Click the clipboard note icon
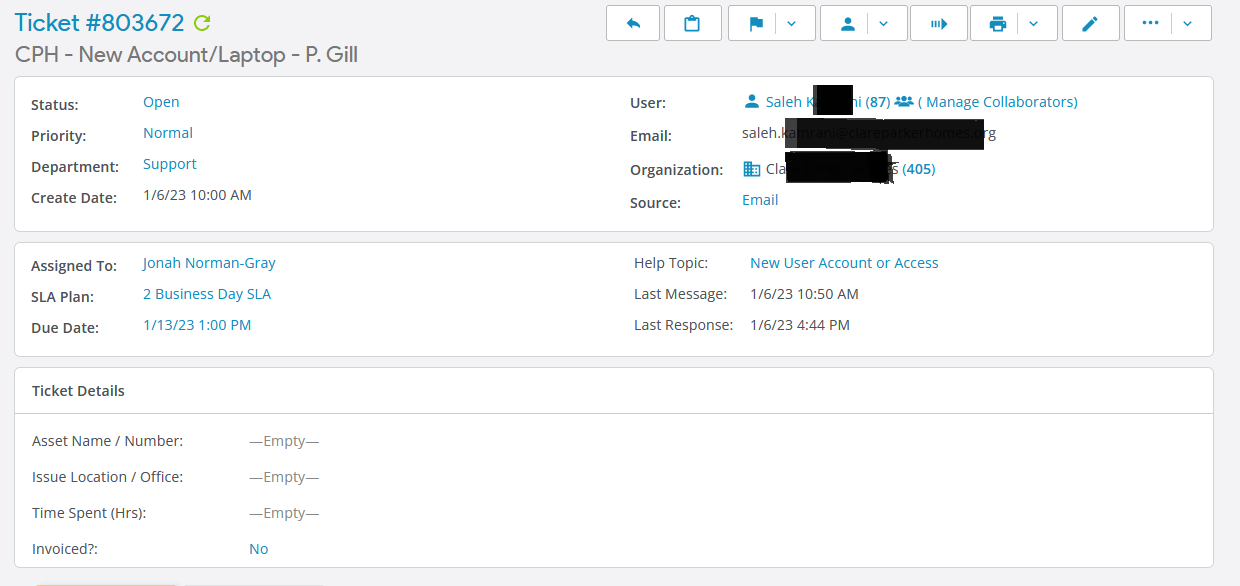1240x586 pixels. point(692,24)
